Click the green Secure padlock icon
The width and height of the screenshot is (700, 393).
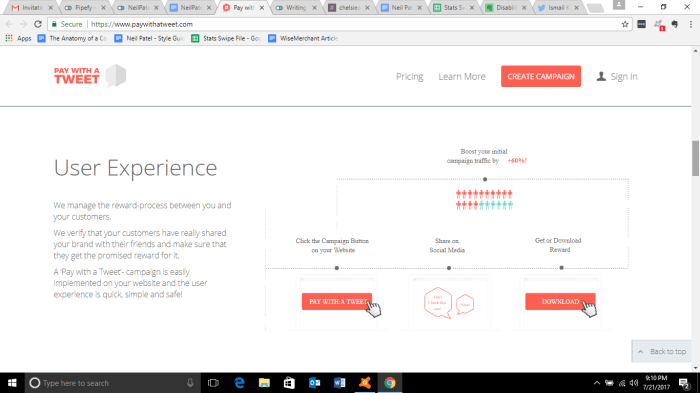[54, 24]
